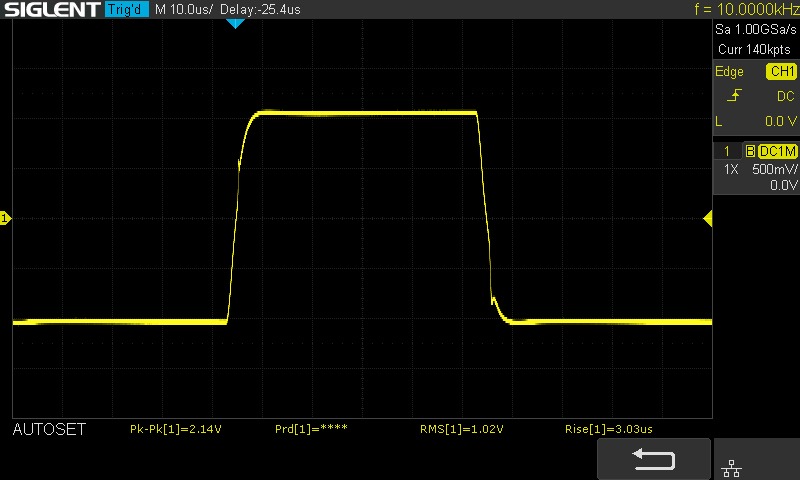Click the Sa 1.00GSa/s sample rate
The image size is (800, 480).
point(756,29)
